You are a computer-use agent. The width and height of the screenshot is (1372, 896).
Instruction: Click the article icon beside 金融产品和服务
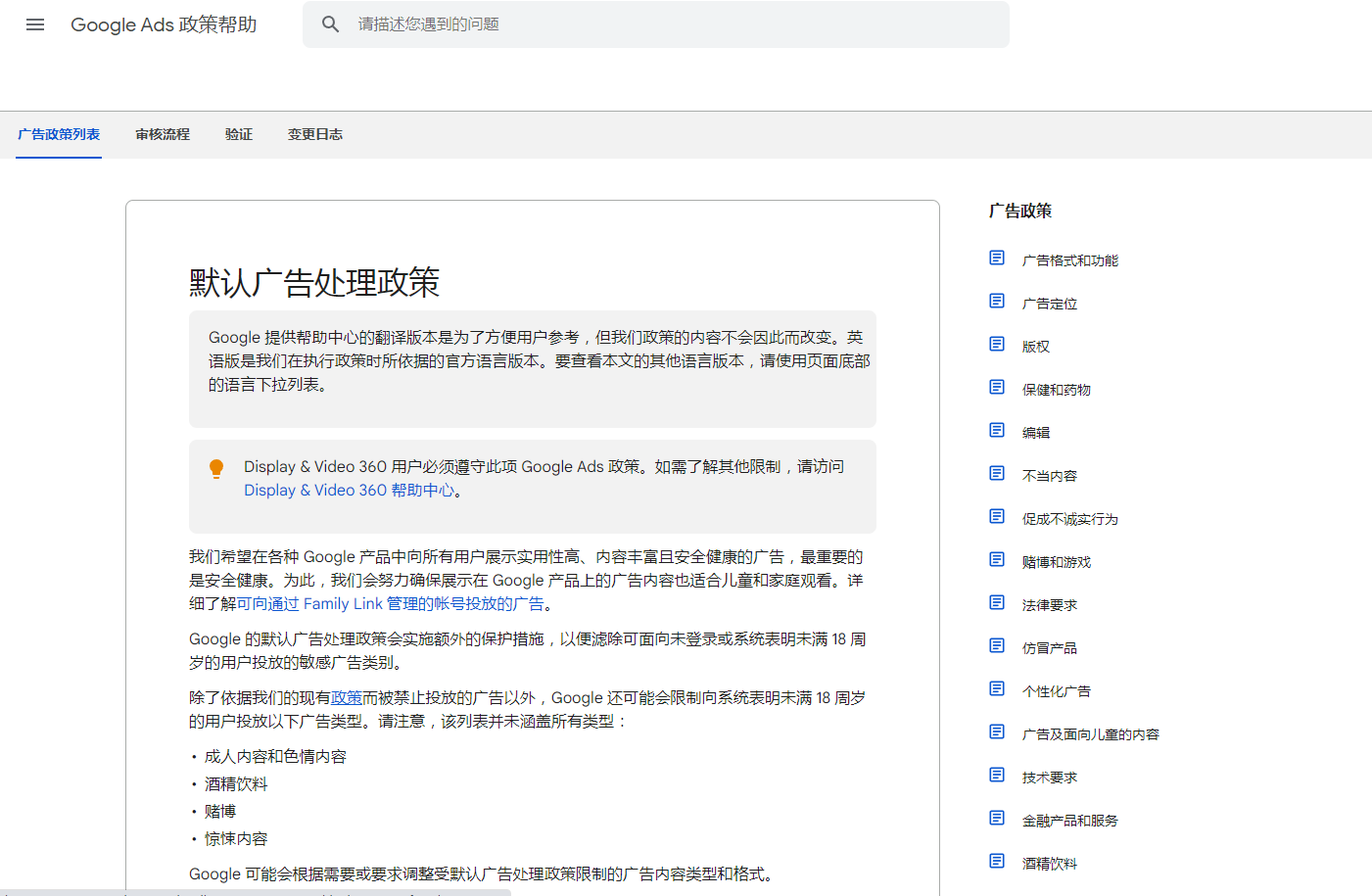tap(997, 818)
